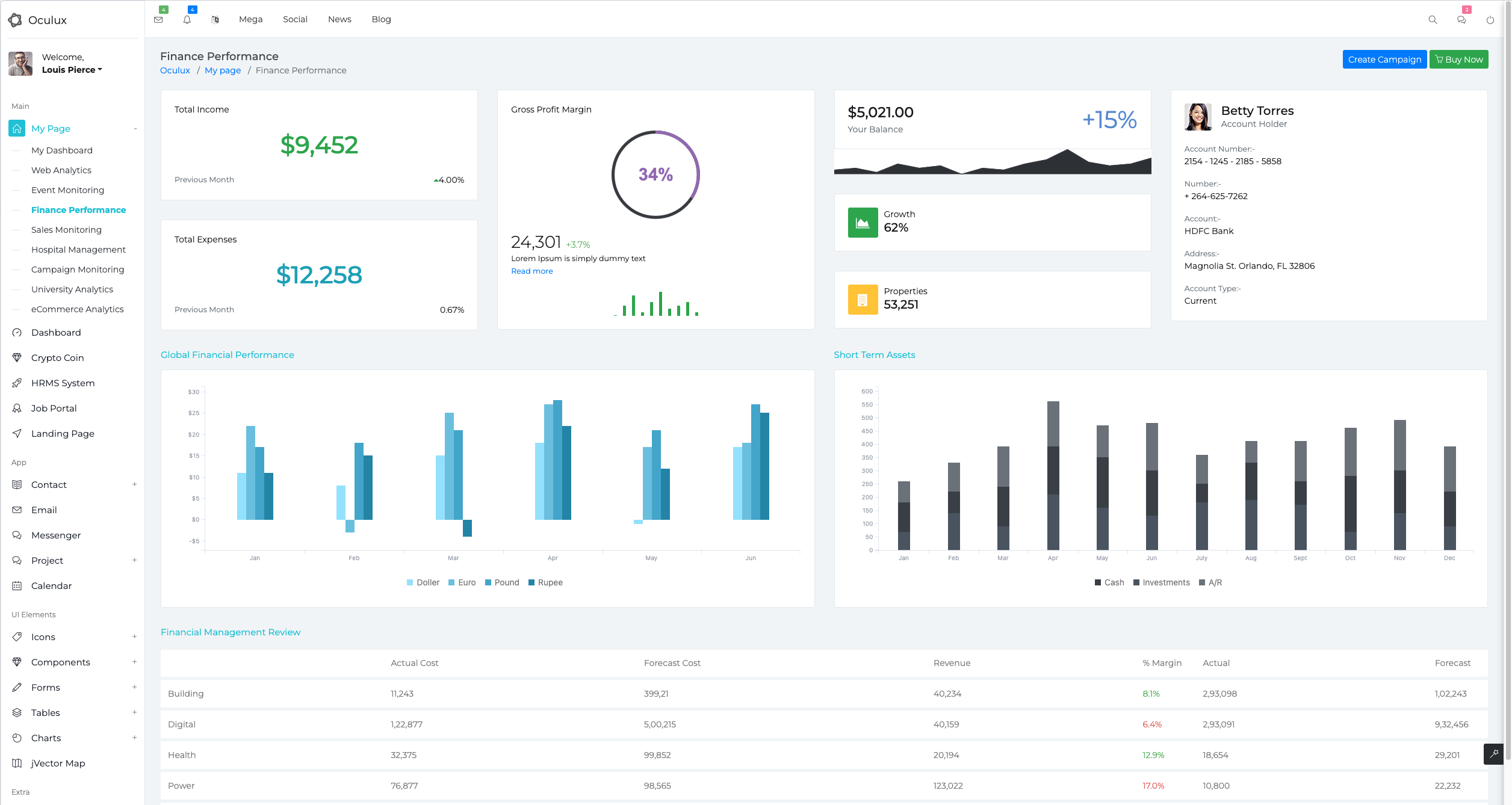The image size is (1512, 805).
Task: Toggle the Doller series in chart legend
Action: (423, 582)
